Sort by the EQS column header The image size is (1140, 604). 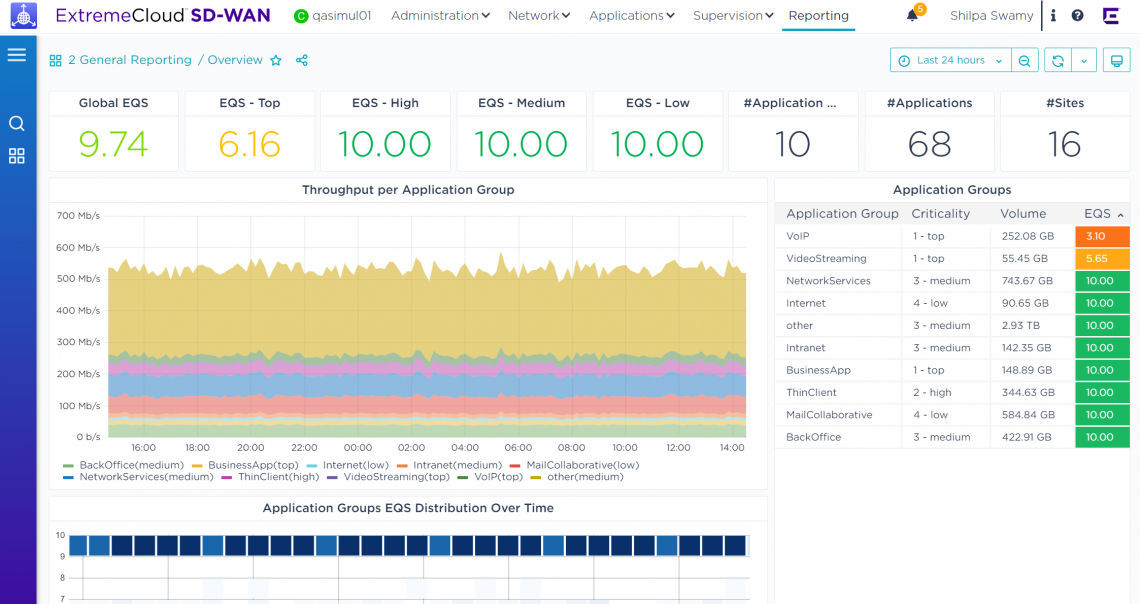[1100, 213]
